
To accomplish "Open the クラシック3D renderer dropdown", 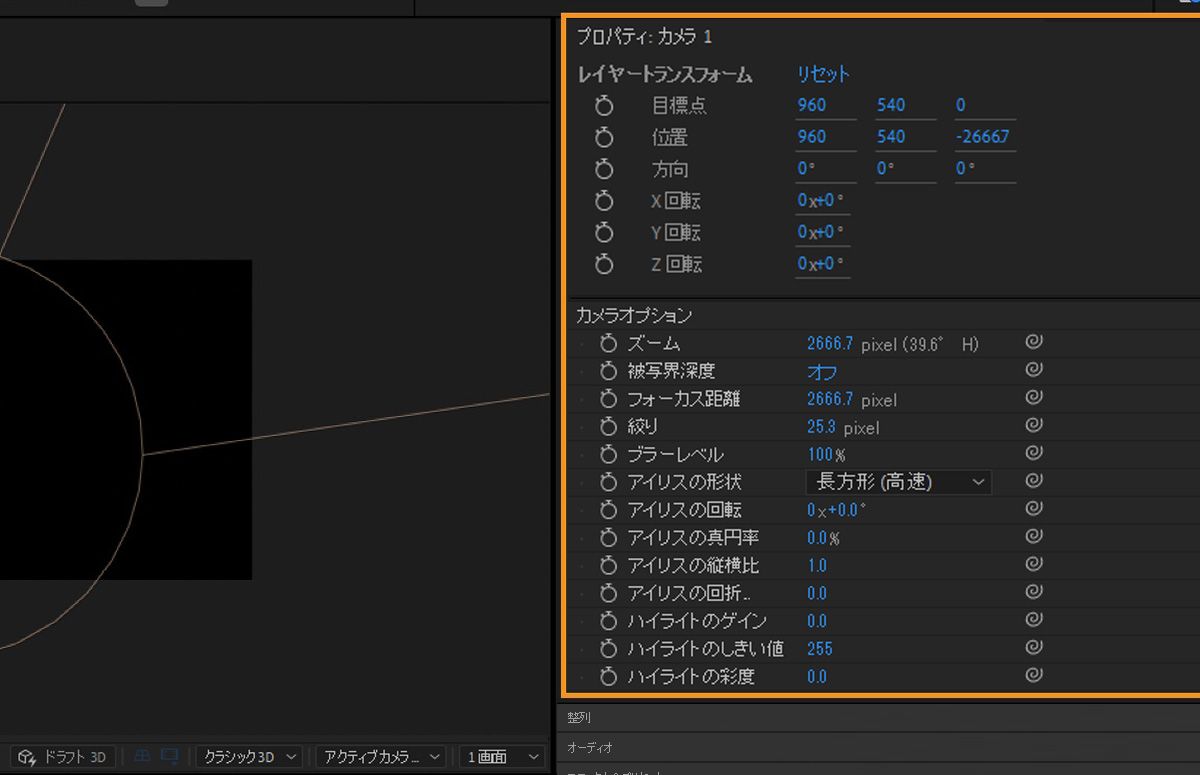I will [249, 757].
